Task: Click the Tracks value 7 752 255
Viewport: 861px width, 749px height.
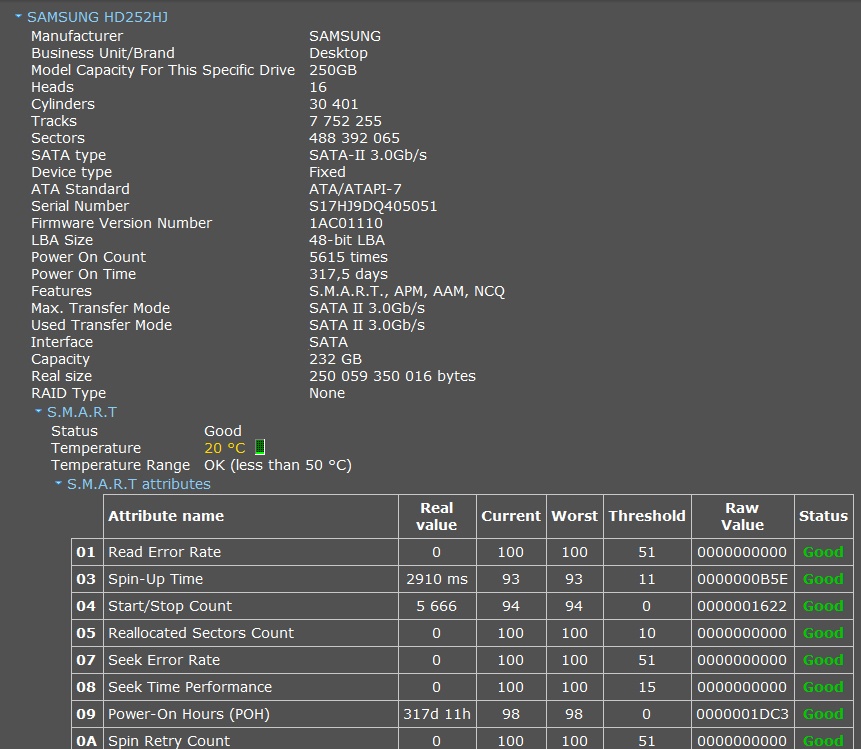Action: 345,121
